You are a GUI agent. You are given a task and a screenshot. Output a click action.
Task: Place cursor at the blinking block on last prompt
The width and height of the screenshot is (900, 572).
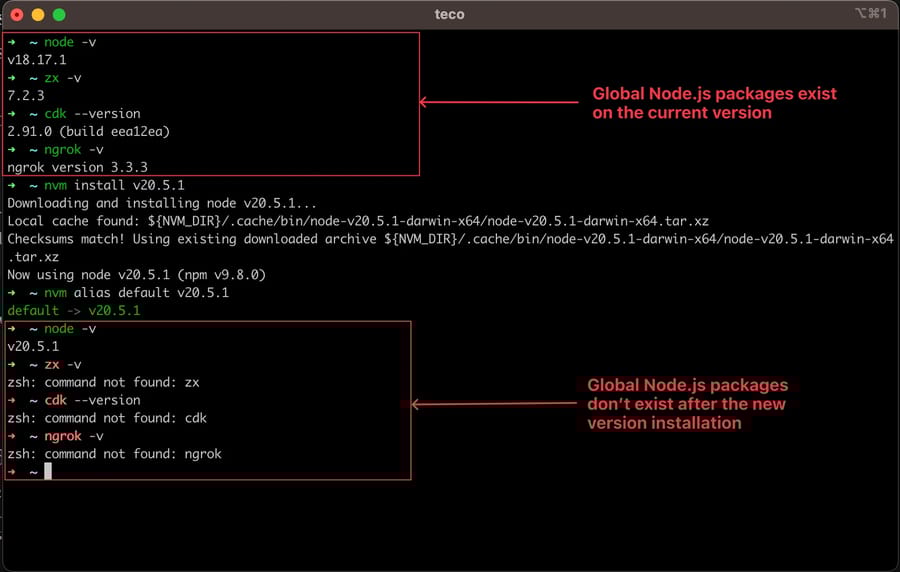pos(47,471)
